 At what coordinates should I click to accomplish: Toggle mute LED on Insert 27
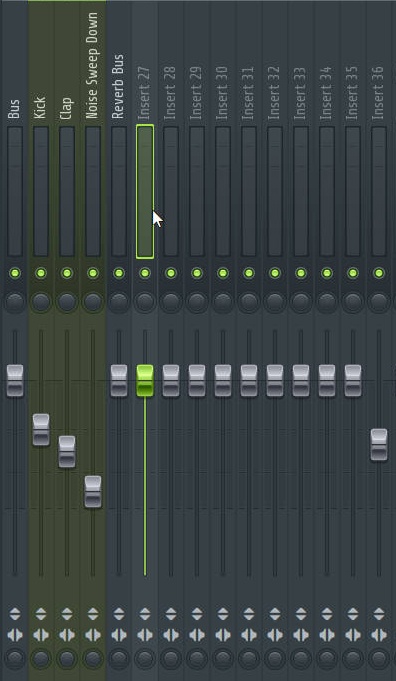145,273
